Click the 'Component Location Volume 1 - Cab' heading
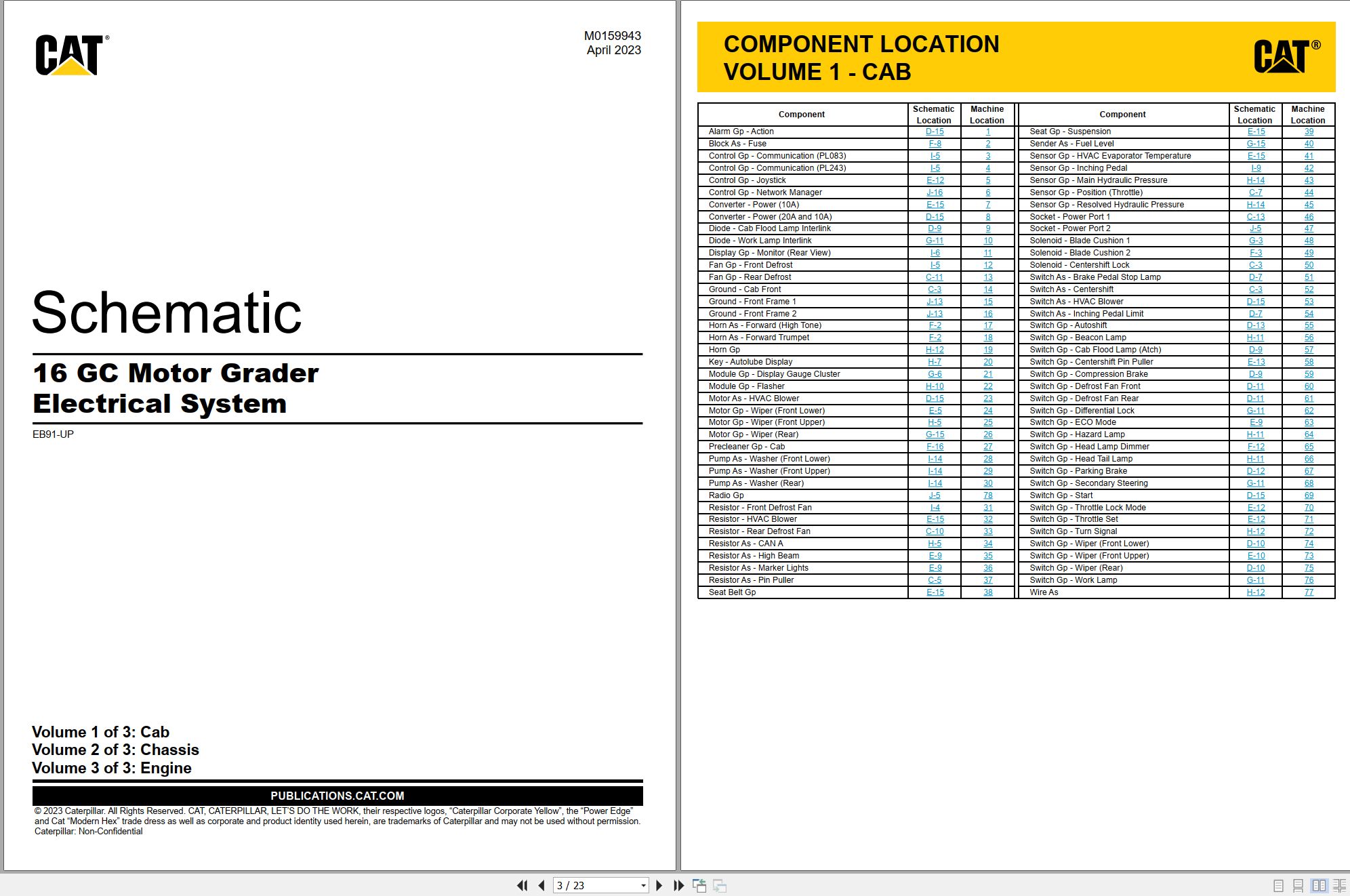This screenshot has width=1350, height=896. [x=861, y=58]
